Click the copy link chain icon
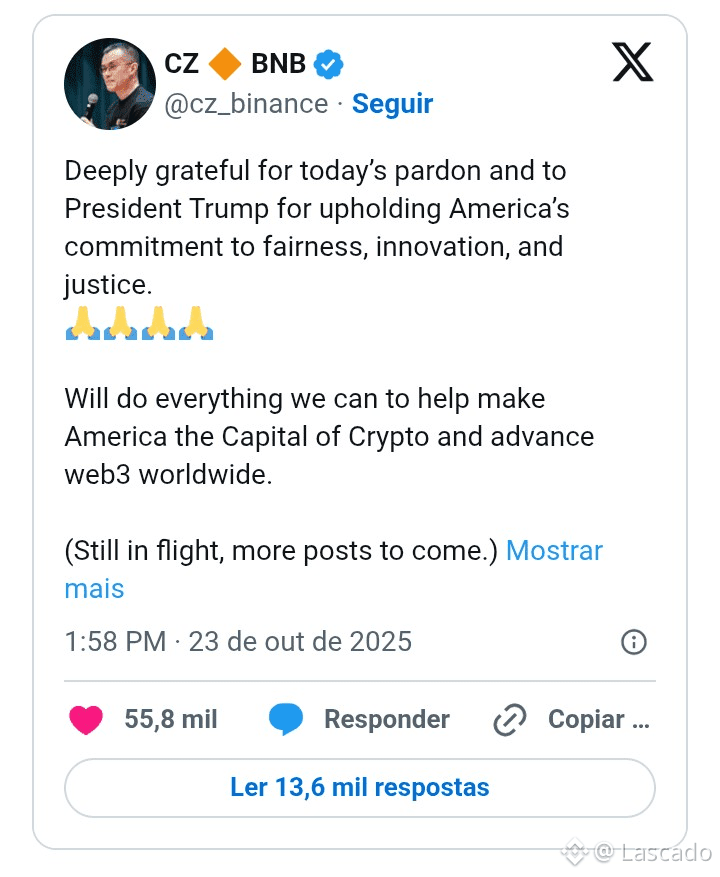The height and width of the screenshot is (877, 720). pyautogui.click(x=510, y=720)
